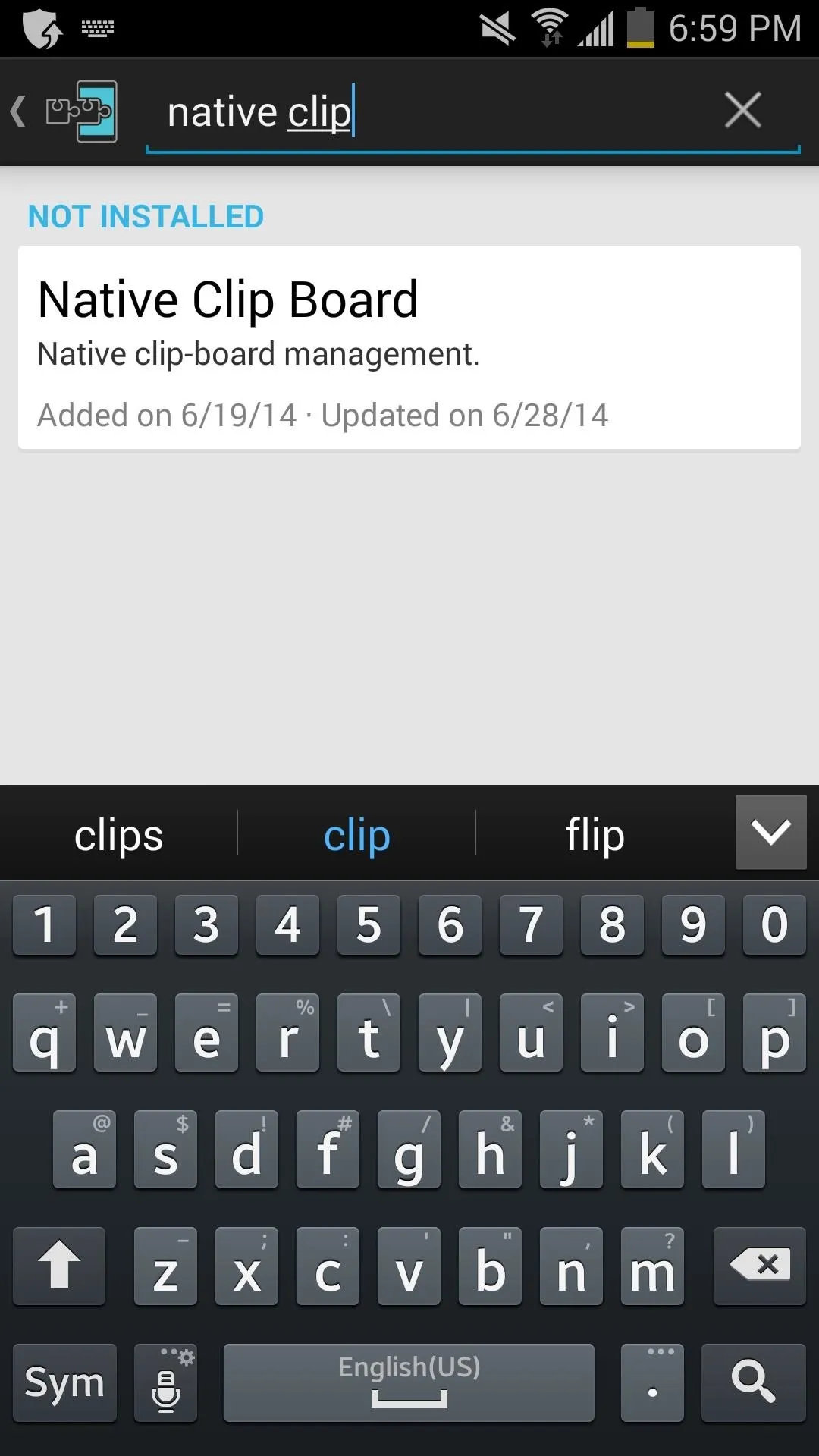Viewport: 819px width, 1456px height.
Task: Tap the keyboard search magnifier key
Action: coord(753,1382)
